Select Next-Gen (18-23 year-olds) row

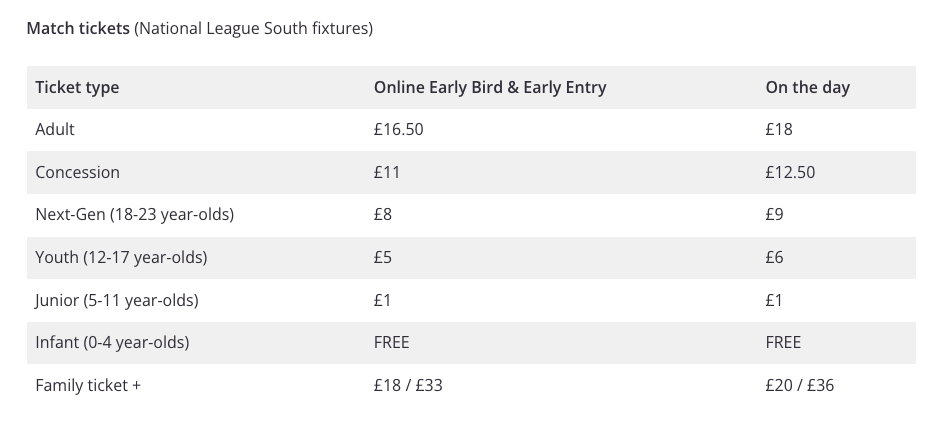tap(472, 215)
